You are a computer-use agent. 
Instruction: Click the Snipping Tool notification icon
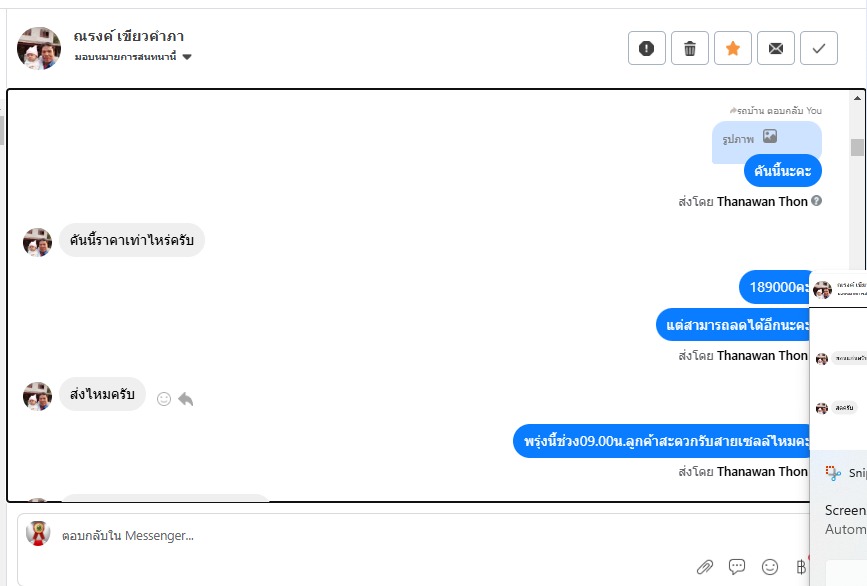pos(833,473)
